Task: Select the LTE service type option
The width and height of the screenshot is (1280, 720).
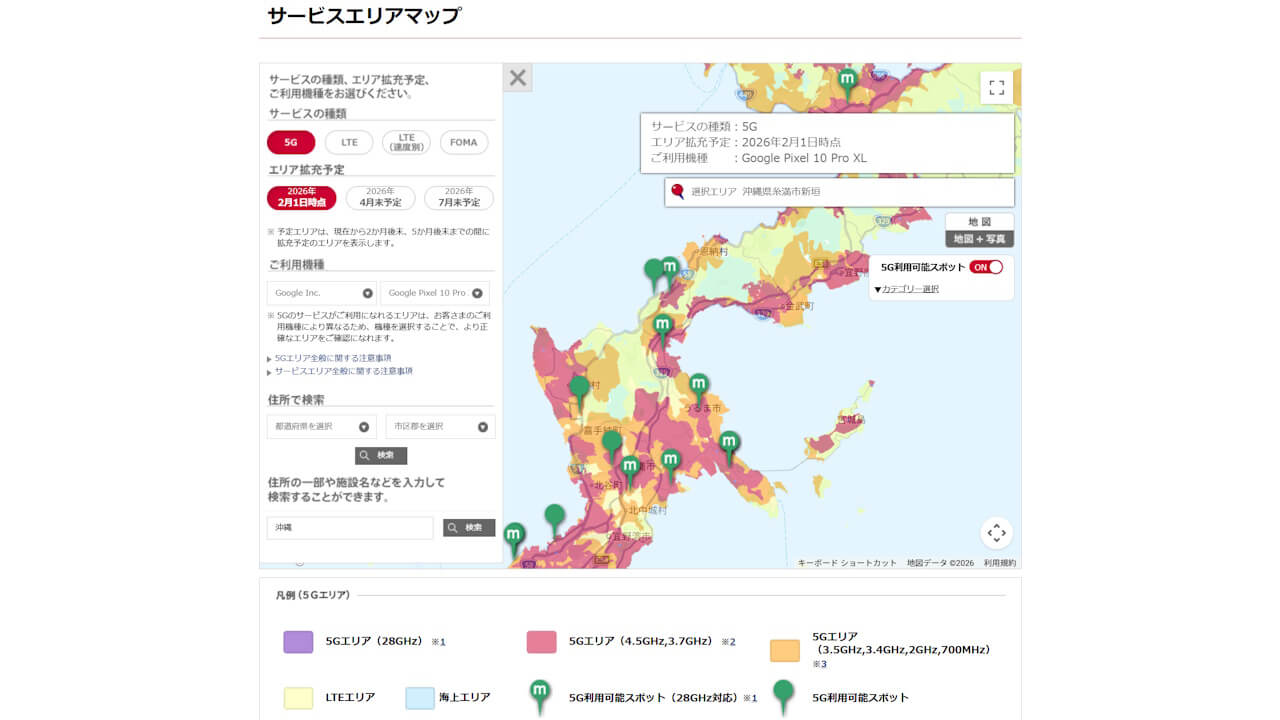Action: point(348,142)
